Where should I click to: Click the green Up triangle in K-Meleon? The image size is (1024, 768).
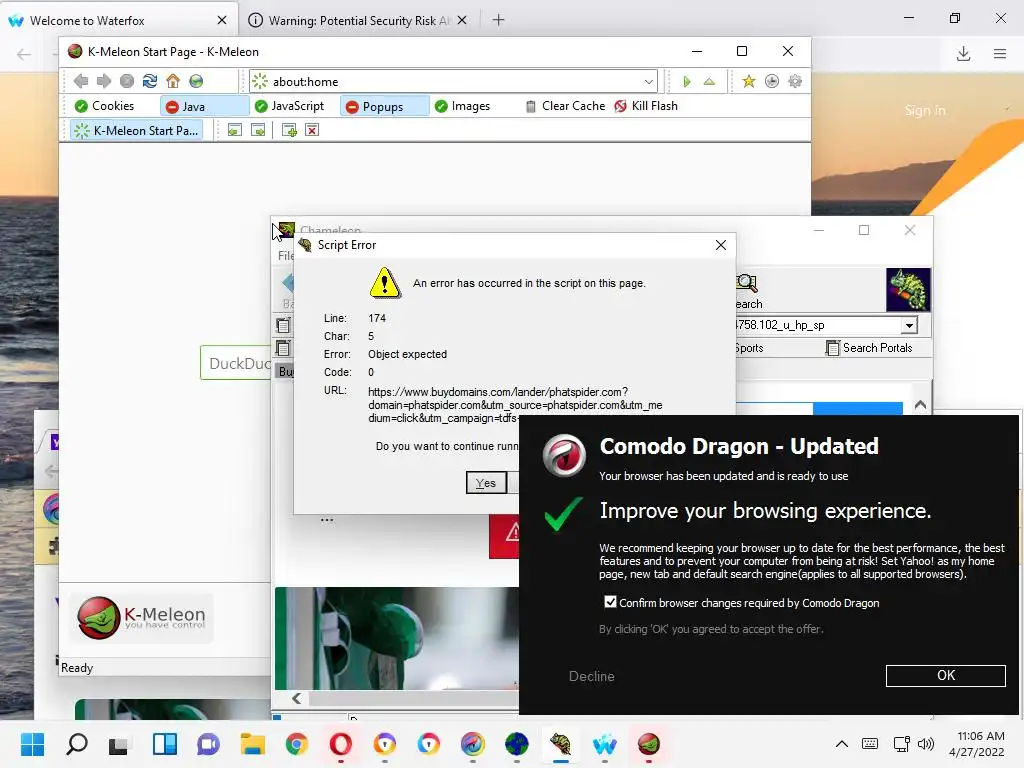click(709, 82)
